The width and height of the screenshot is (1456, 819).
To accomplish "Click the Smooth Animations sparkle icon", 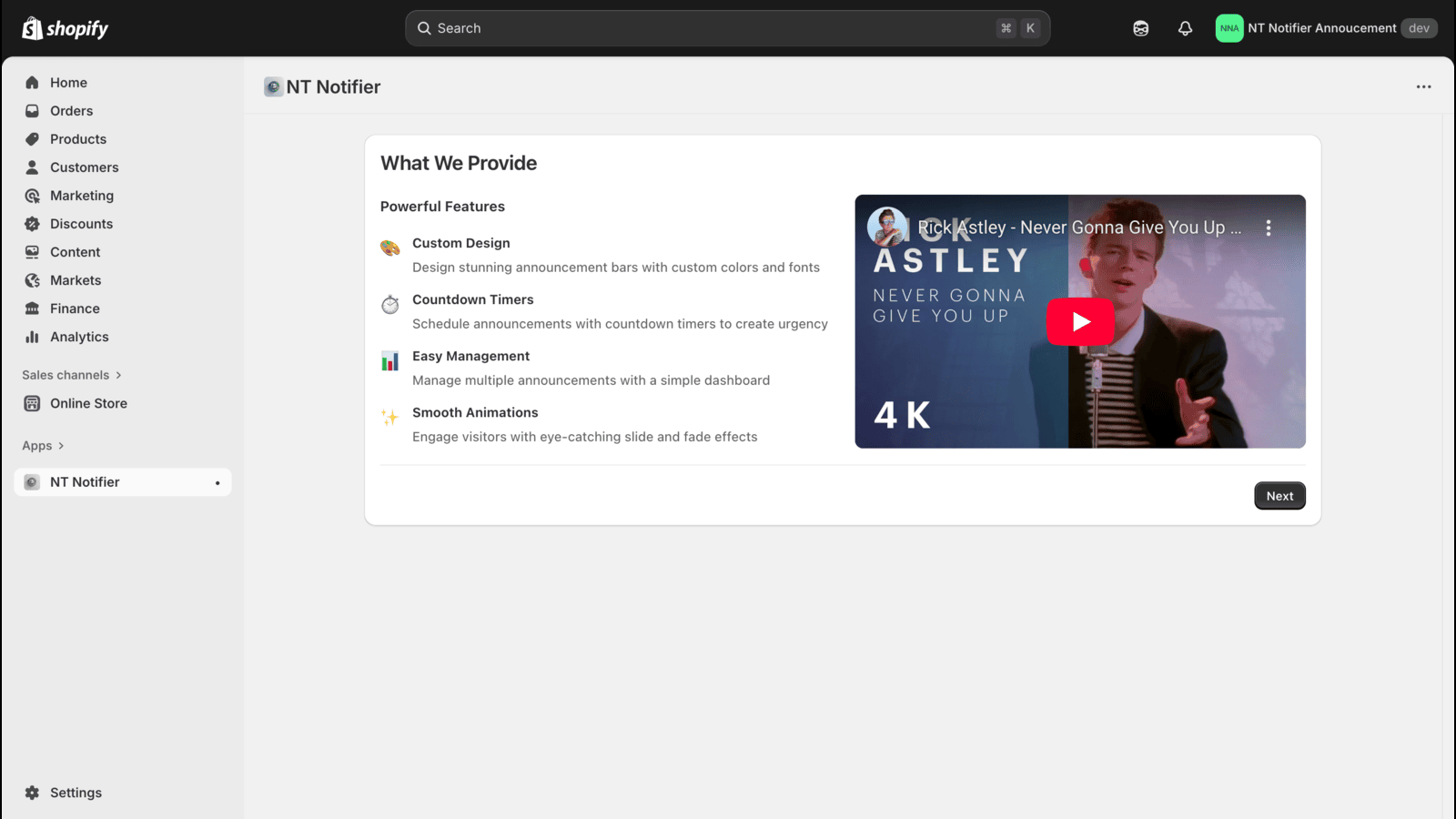I will pyautogui.click(x=390, y=417).
